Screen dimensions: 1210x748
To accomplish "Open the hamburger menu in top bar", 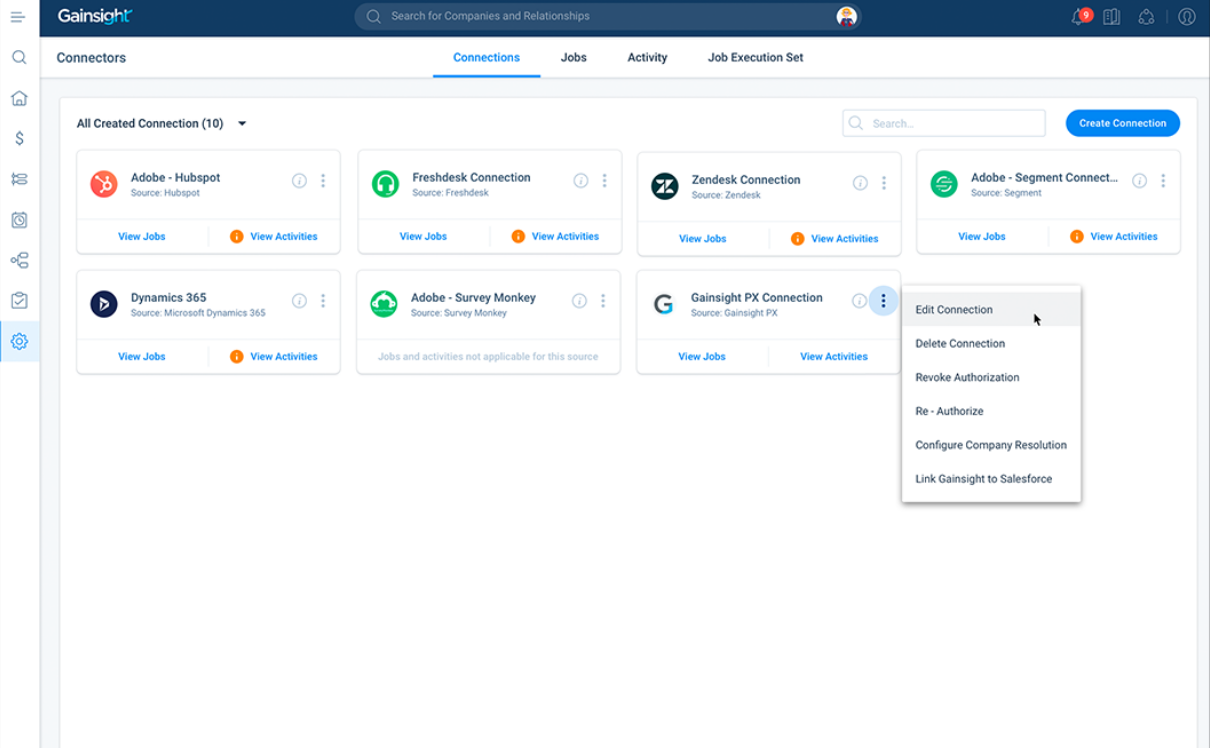I will click(18, 17).
